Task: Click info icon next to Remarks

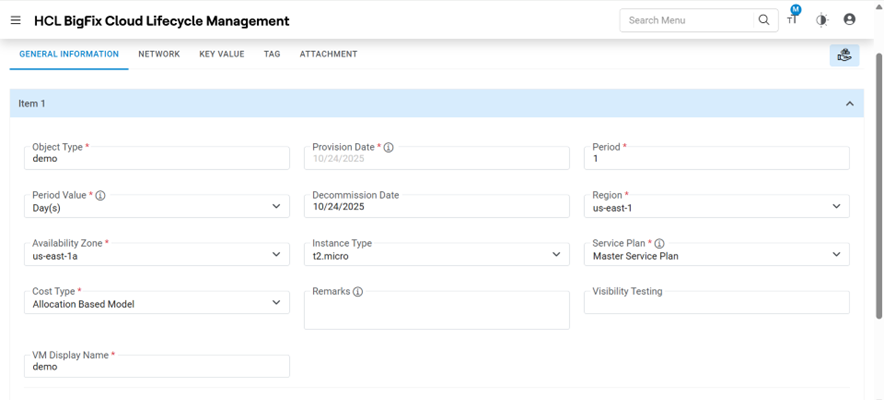Action: coord(358,292)
